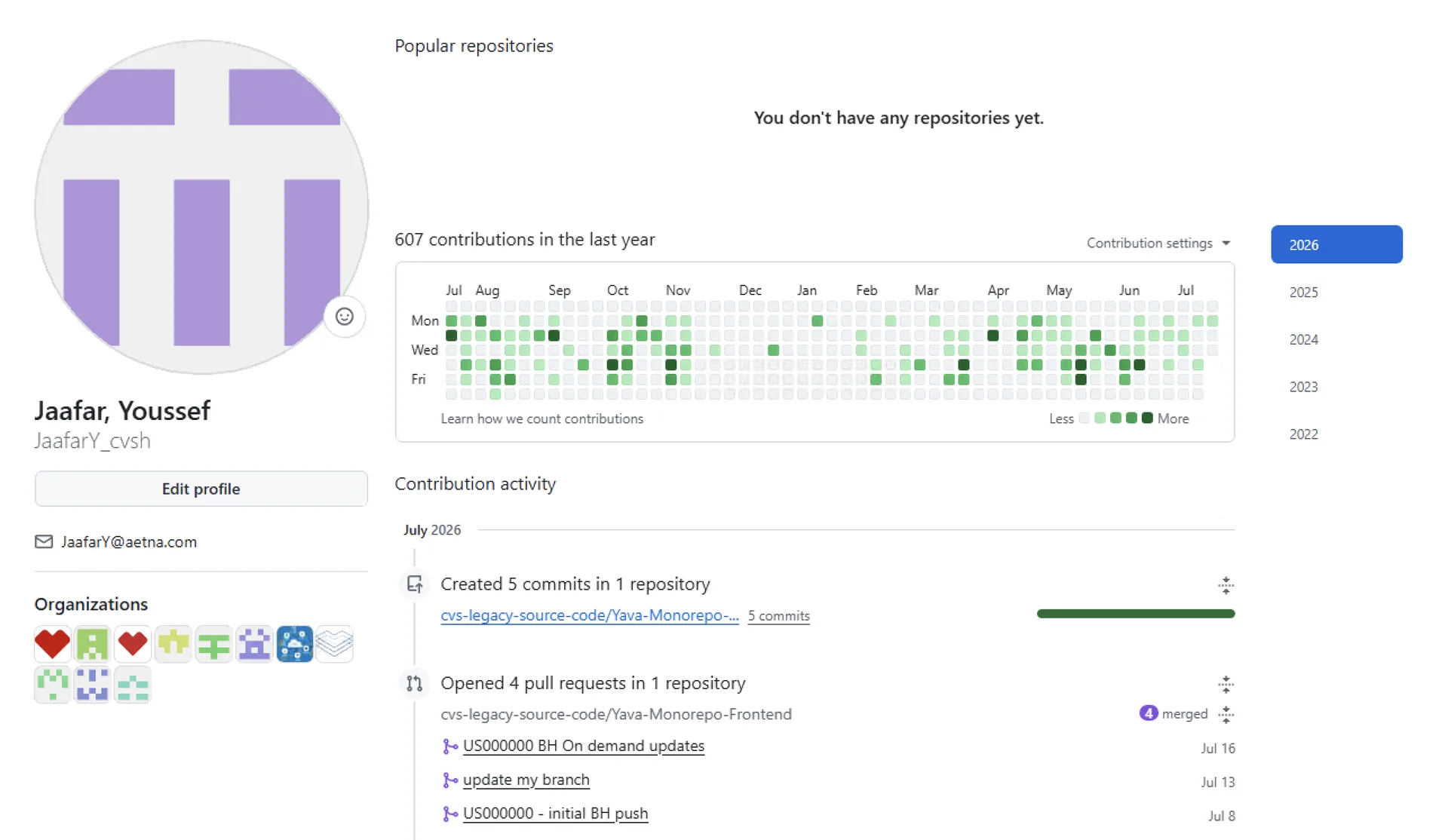
Task: Open the update my branch pull request
Action: point(526,780)
